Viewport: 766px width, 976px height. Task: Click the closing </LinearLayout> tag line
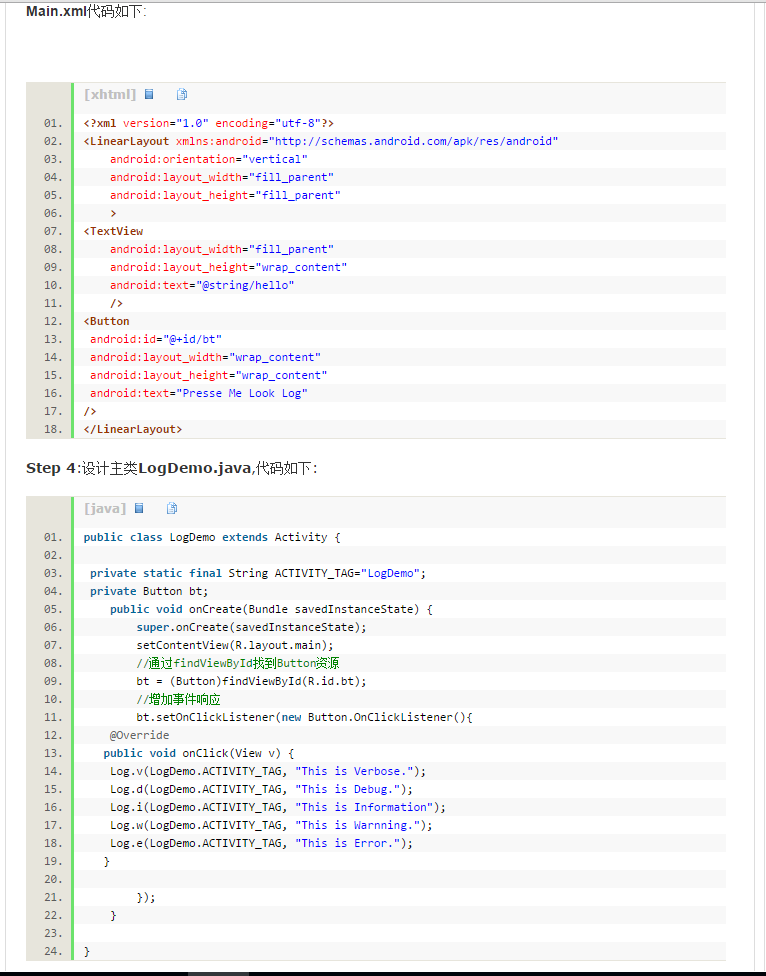[x=133, y=429]
